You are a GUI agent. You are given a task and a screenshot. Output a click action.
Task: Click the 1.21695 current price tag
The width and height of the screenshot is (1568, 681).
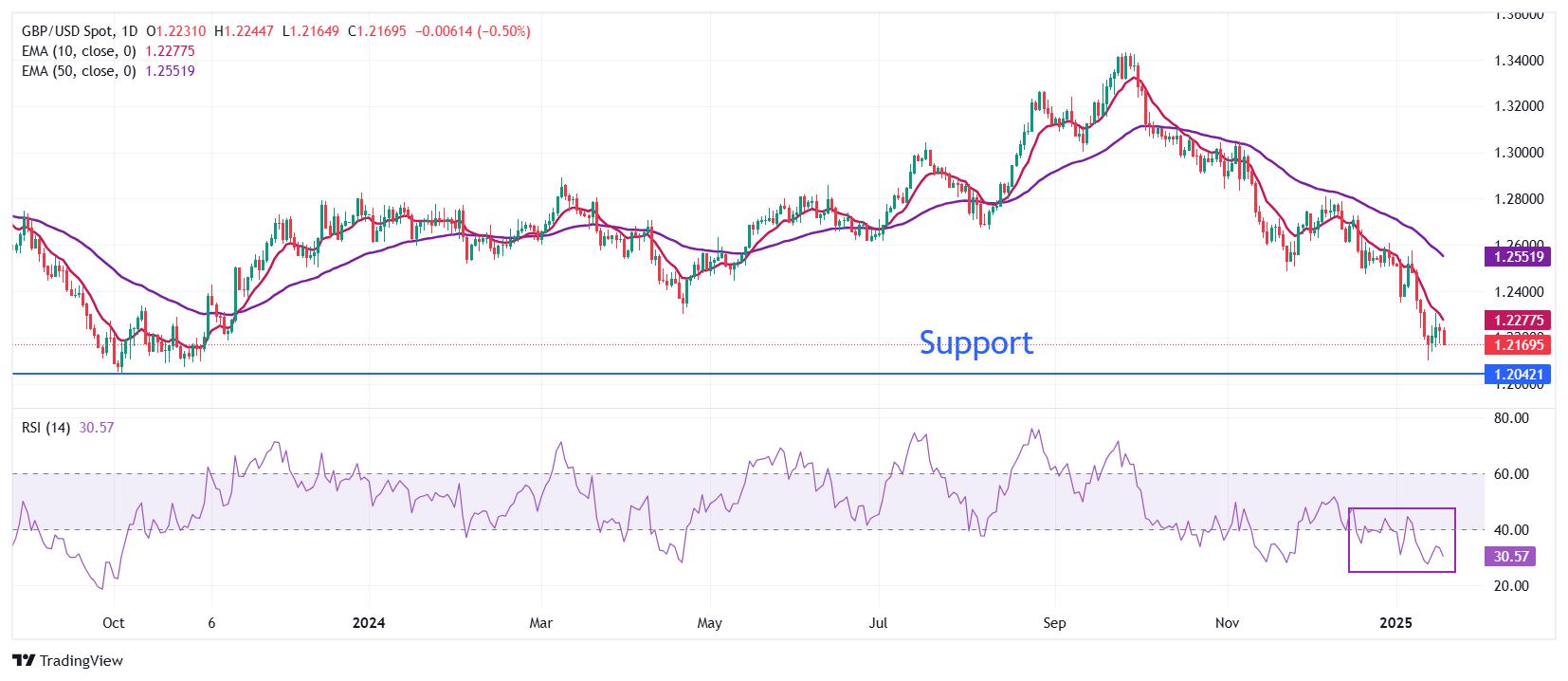coord(1520,345)
